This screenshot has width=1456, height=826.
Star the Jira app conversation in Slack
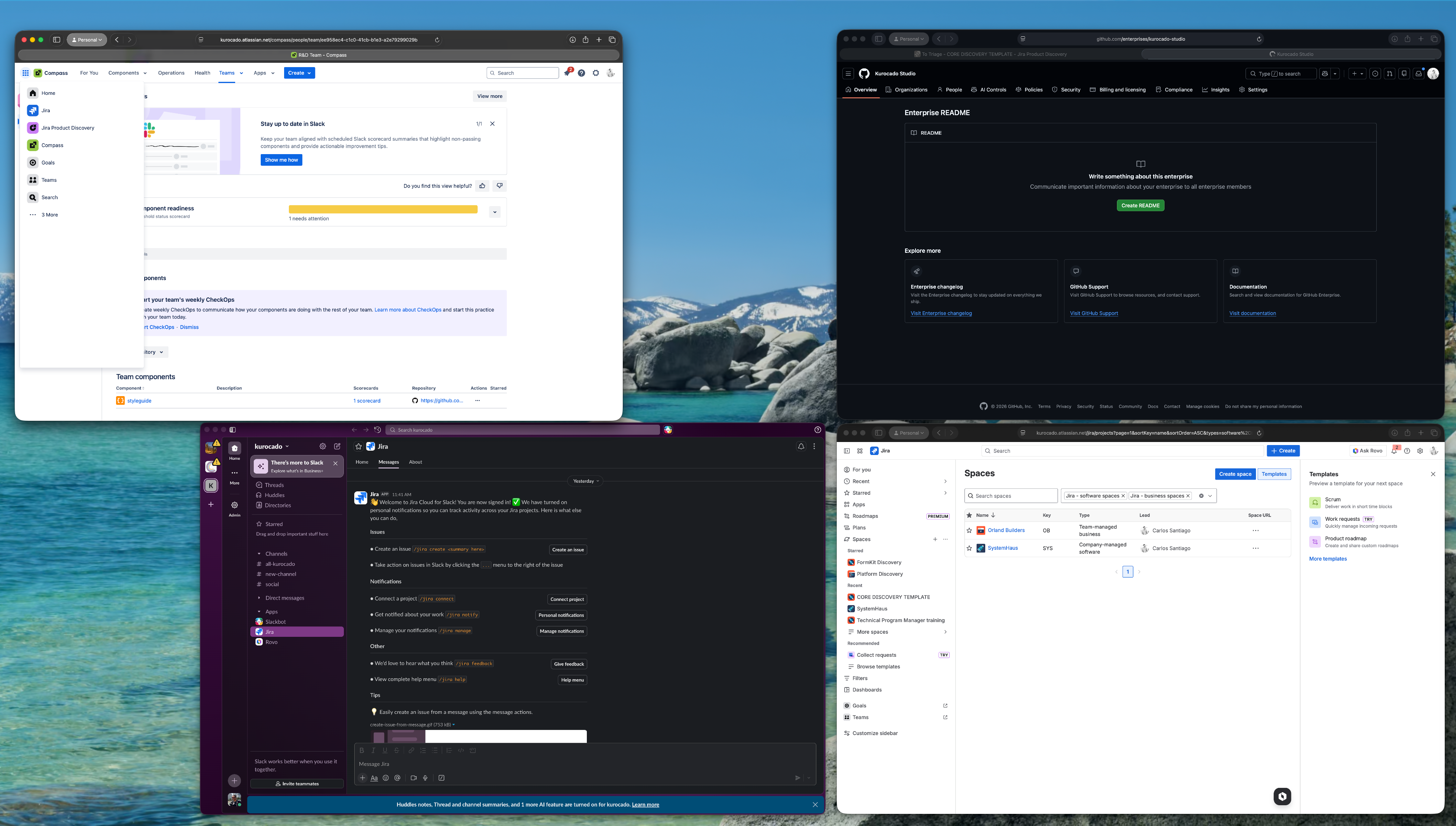tap(359, 446)
